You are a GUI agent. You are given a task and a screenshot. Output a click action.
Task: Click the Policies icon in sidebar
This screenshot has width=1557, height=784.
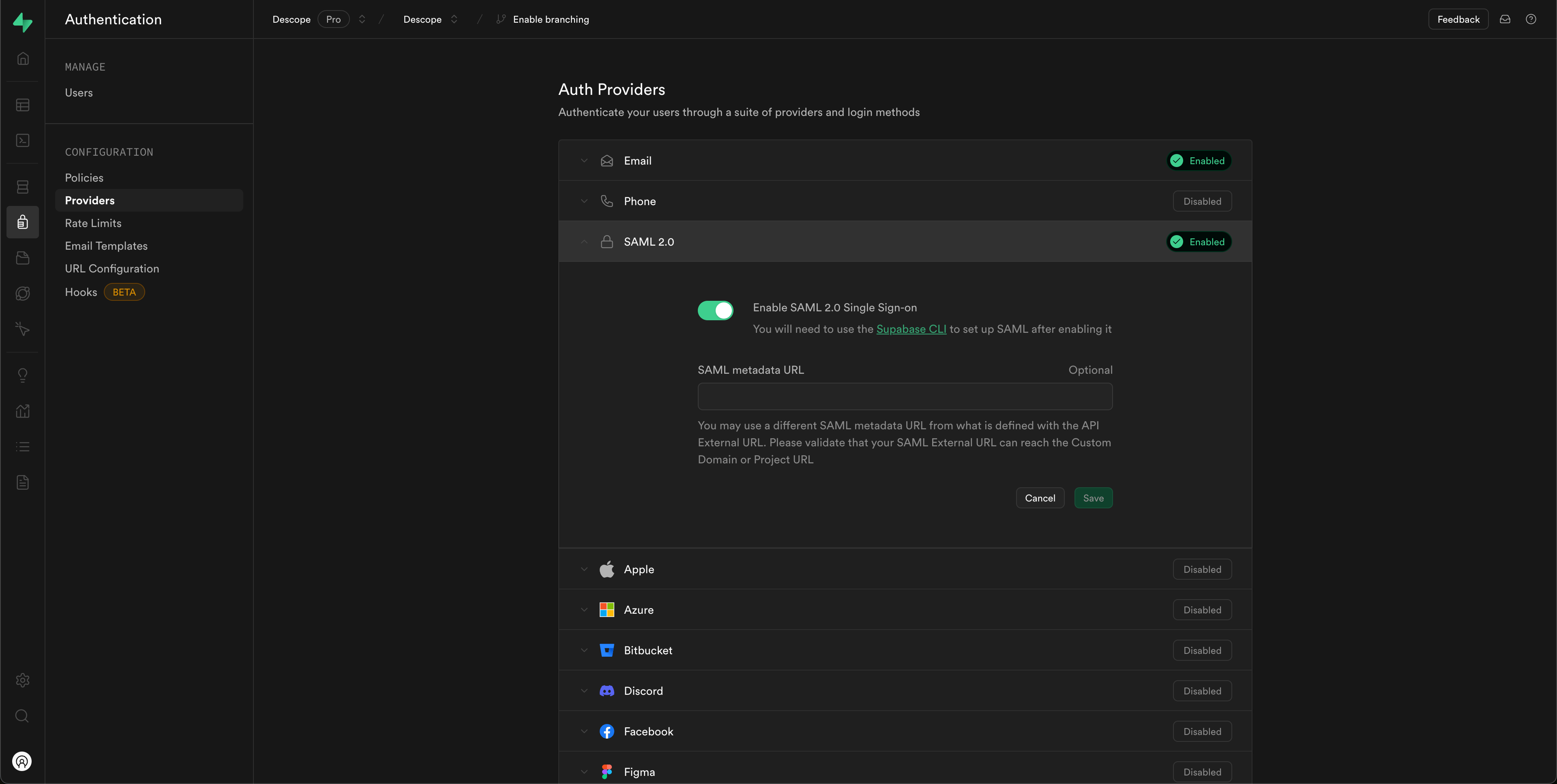83,178
